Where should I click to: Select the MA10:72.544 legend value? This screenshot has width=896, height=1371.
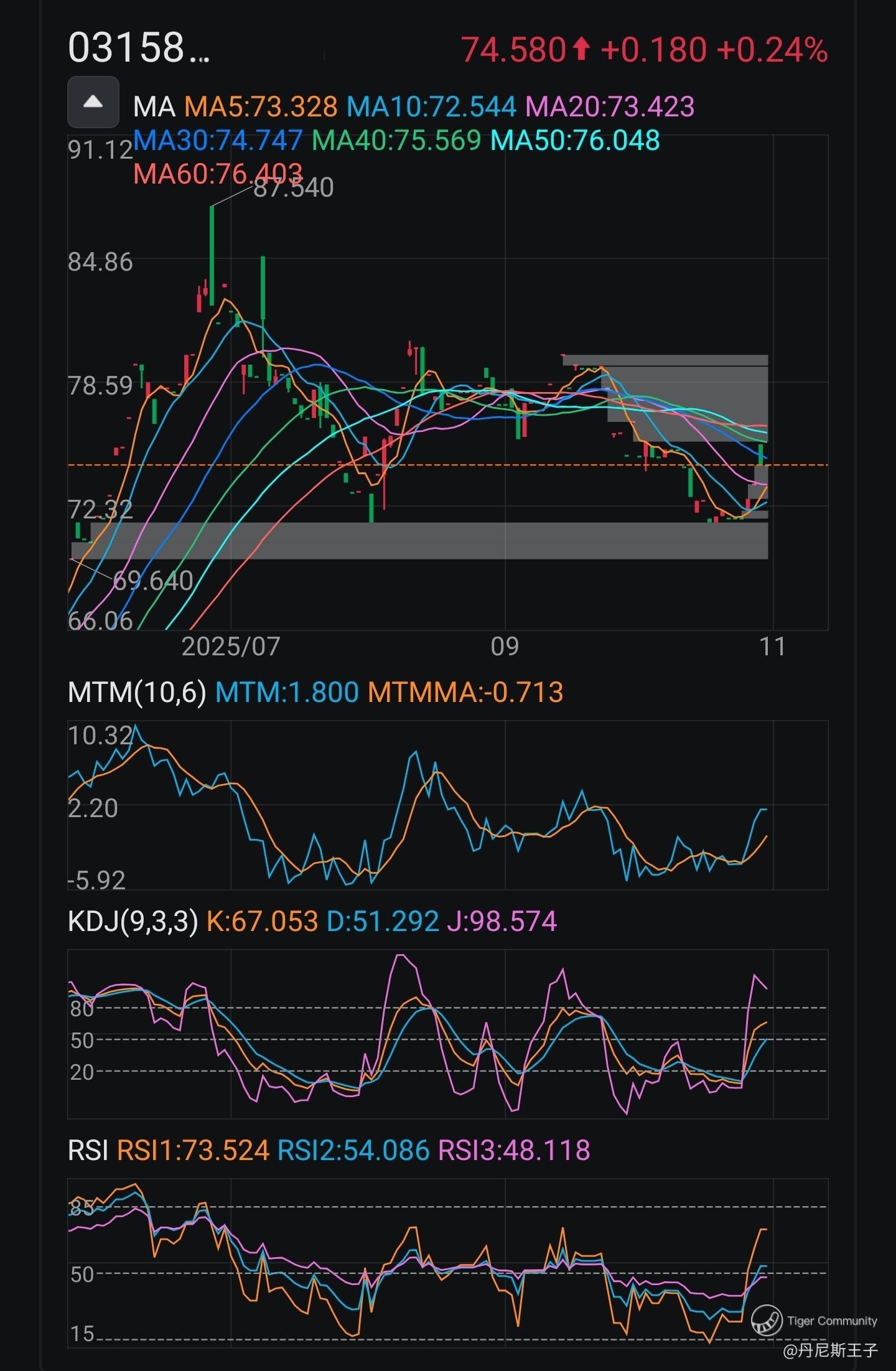432,107
